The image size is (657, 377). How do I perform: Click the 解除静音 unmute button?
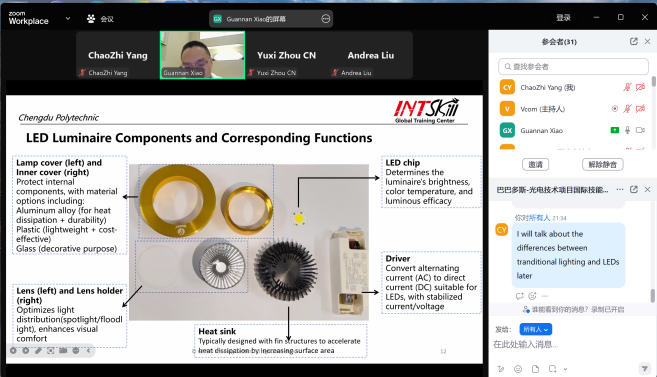[603, 165]
